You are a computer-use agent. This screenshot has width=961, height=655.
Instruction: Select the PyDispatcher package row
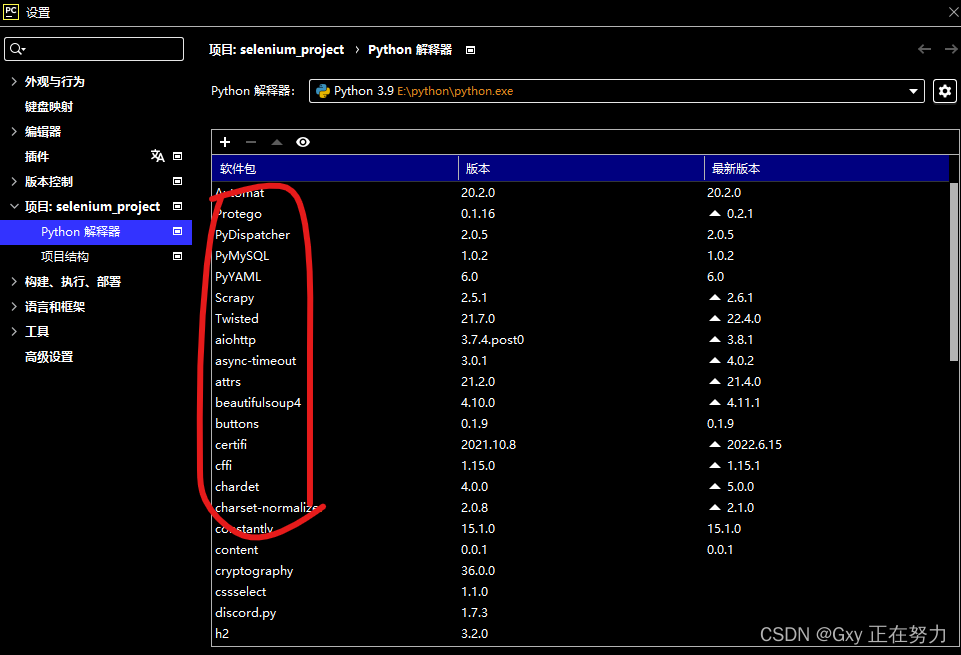tap(580, 235)
